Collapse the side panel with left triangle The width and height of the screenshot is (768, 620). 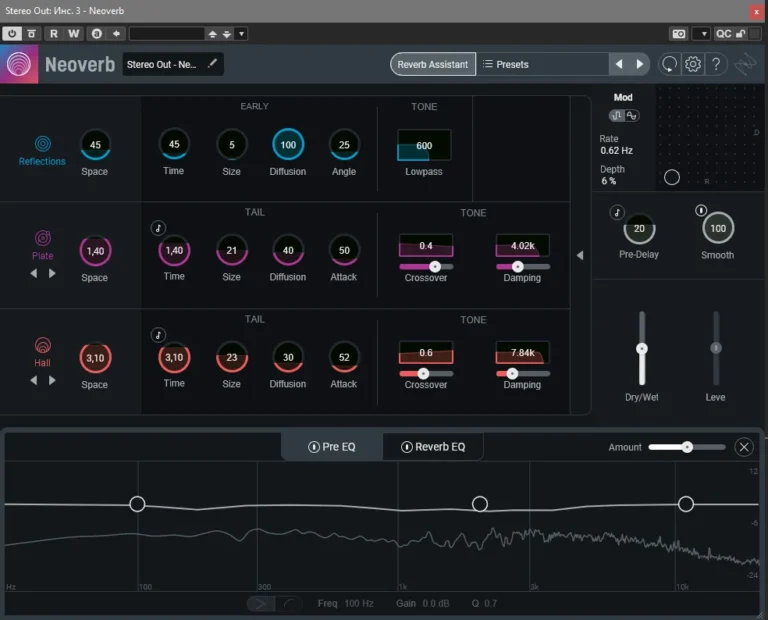(x=580, y=255)
